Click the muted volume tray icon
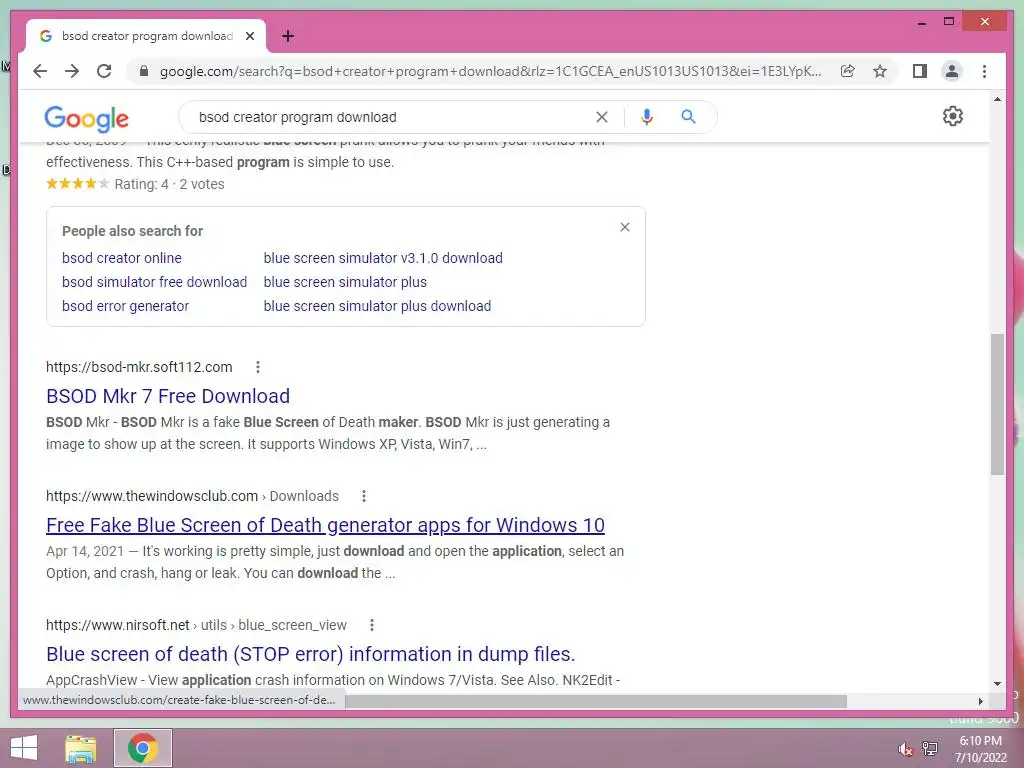Image resolution: width=1024 pixels, height=768 pixels. tap(904, 749)
